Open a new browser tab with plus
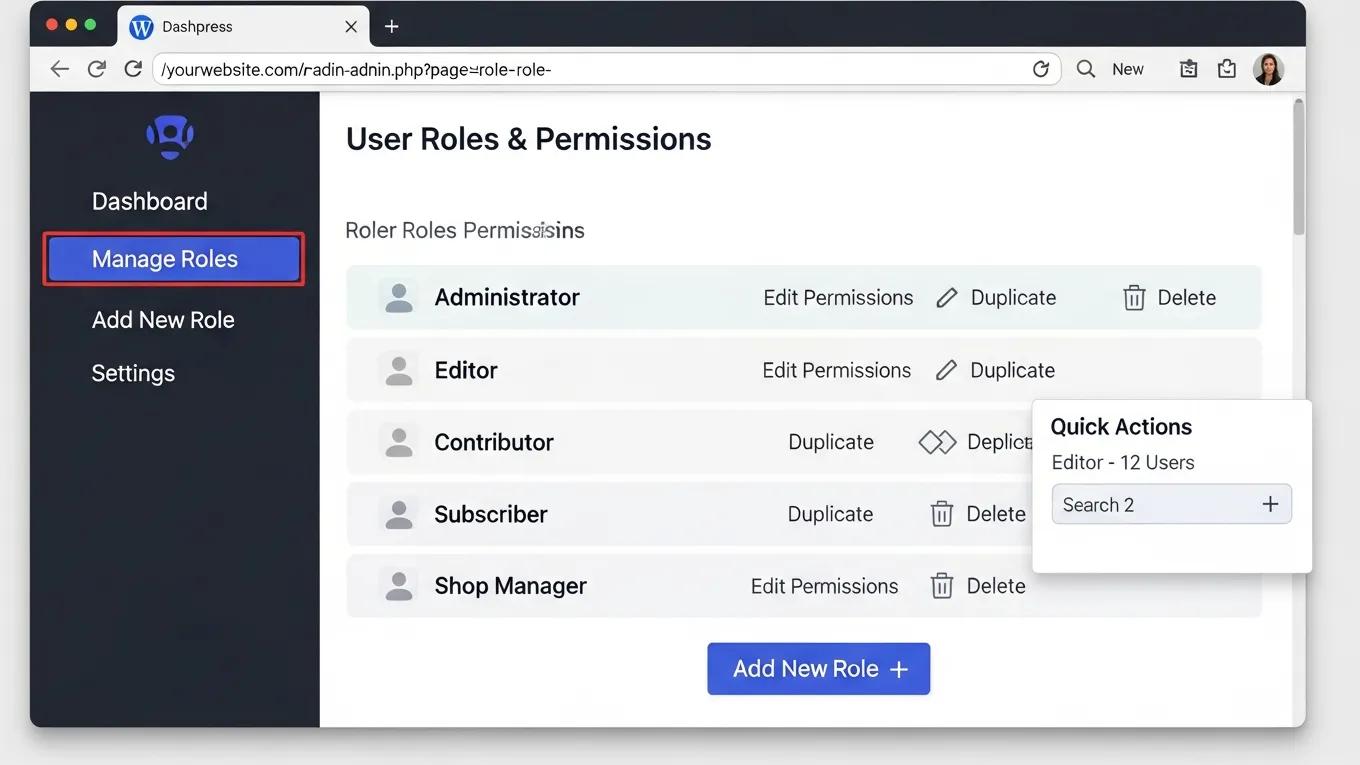Image resolution: width=1360 pixels, height=765 pixels. tap(392, 27)
